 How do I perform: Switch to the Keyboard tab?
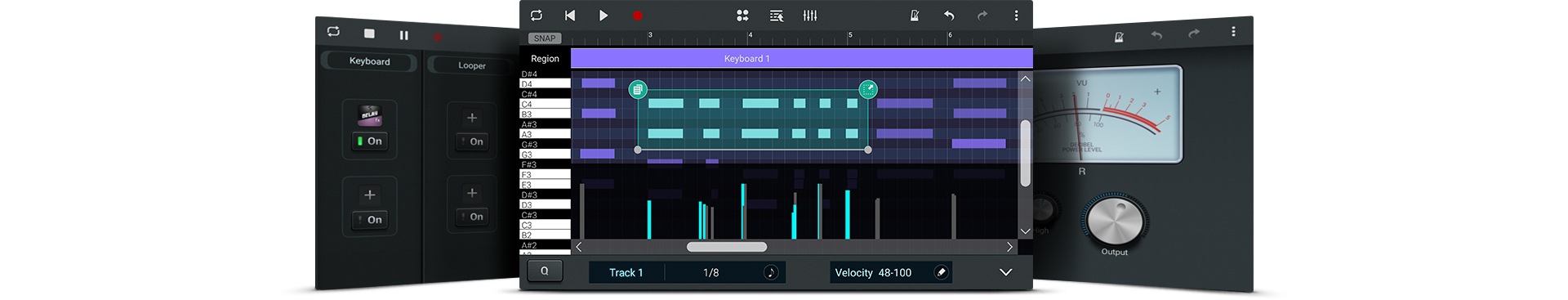click(x=369, y=61)
